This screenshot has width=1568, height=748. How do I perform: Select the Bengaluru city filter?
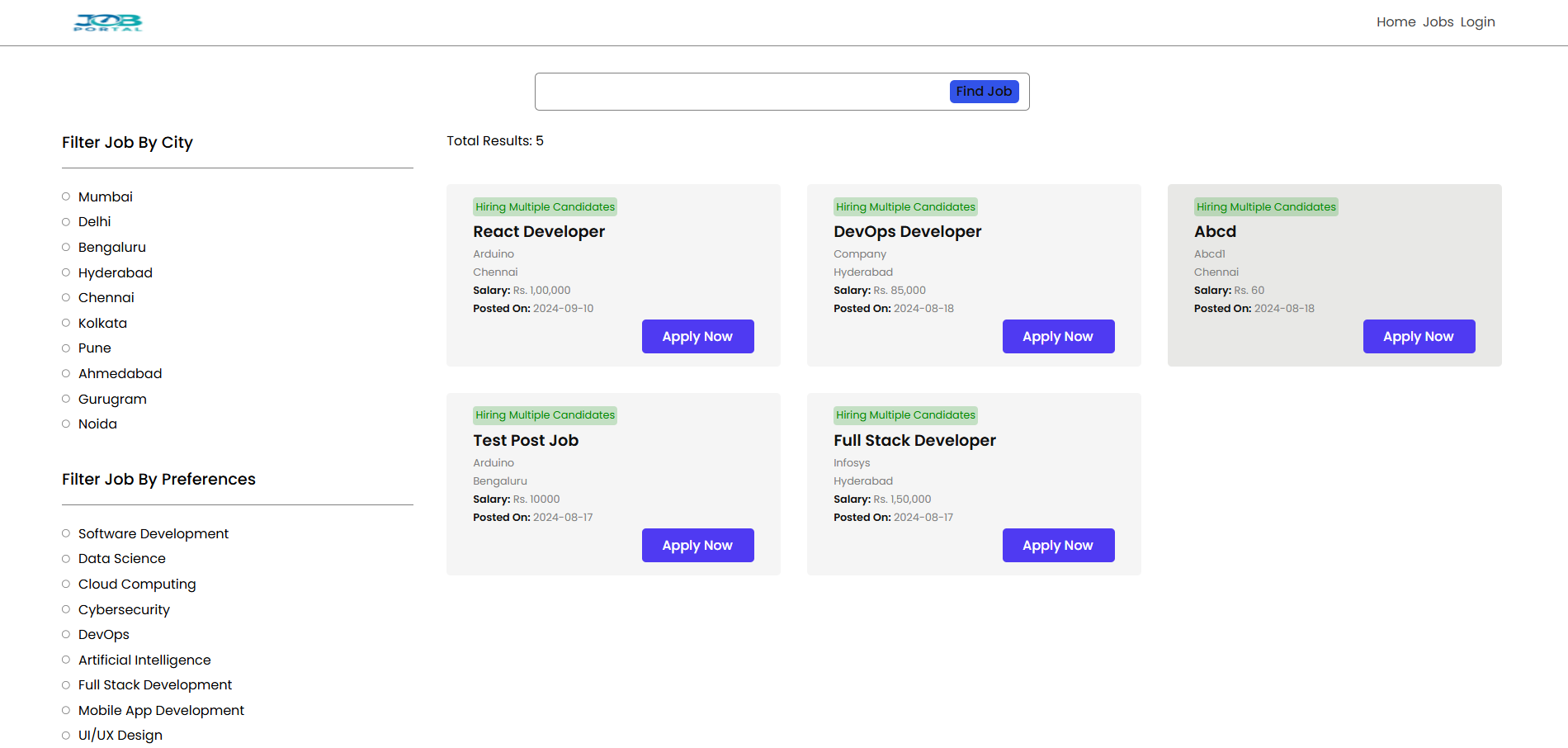(66, 246)
